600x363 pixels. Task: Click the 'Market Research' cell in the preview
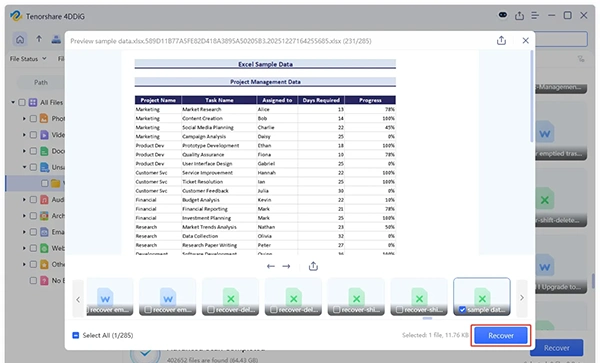201,109
